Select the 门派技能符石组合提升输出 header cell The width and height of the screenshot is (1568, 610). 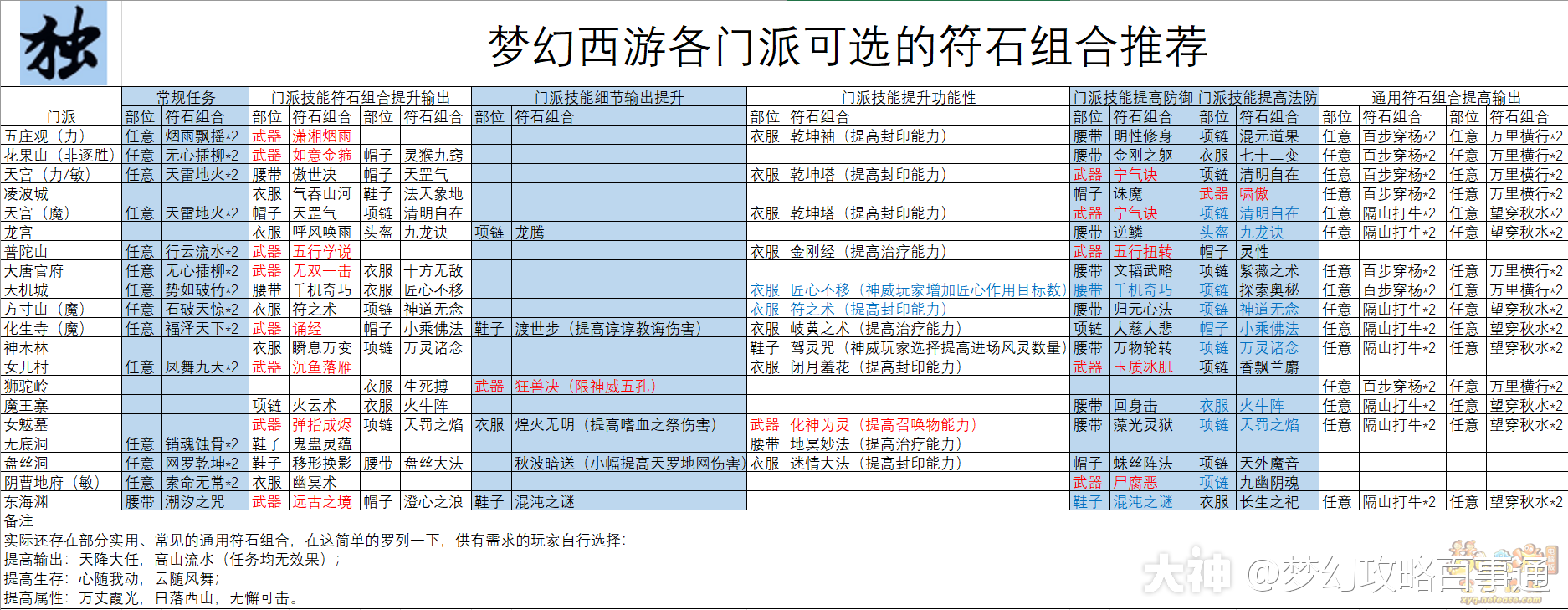click(x=360, y=98)
